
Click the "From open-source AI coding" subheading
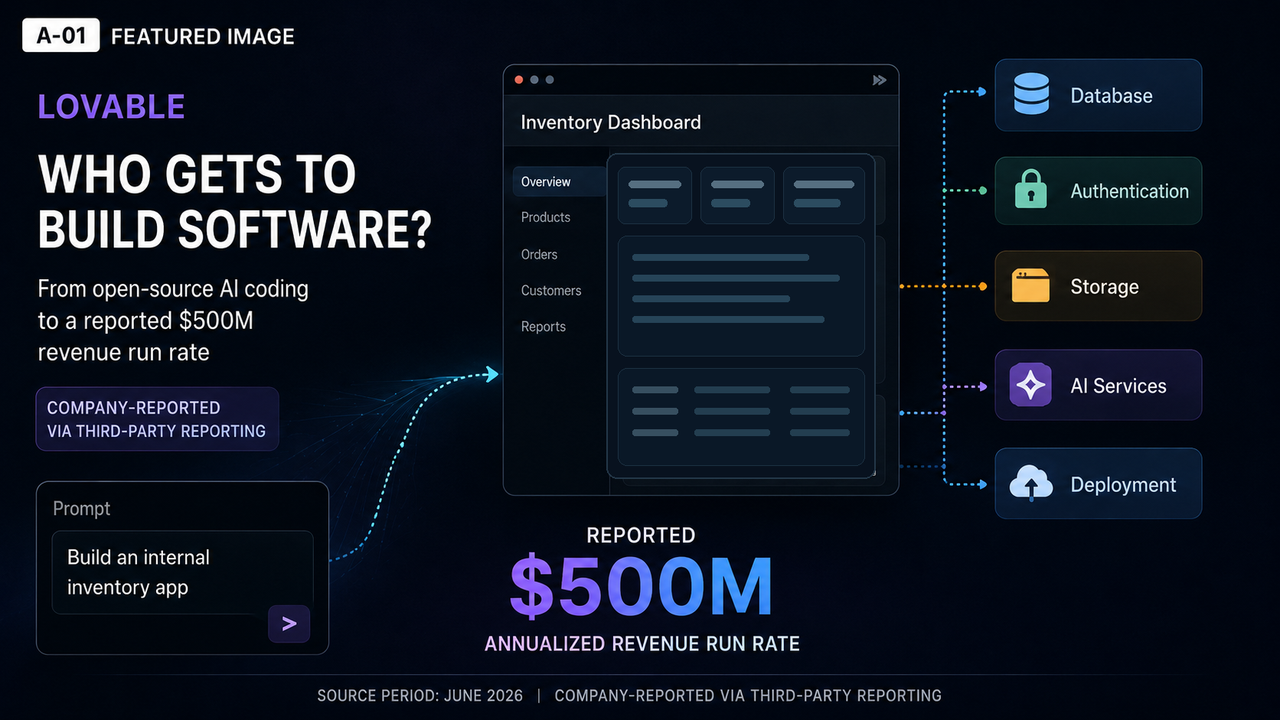pyautogui.click(x=173, y=289)
